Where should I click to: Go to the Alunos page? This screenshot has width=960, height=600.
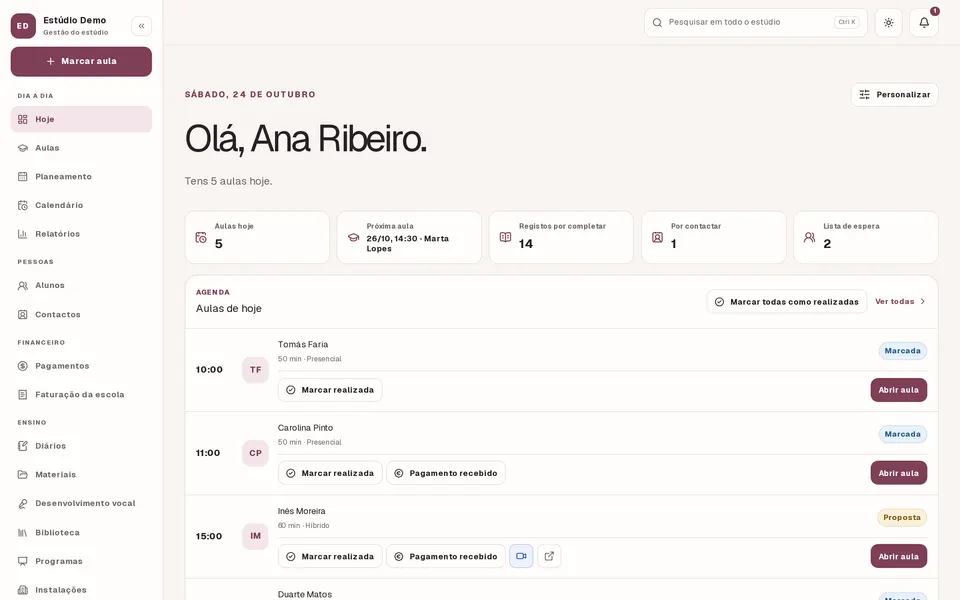81,286
